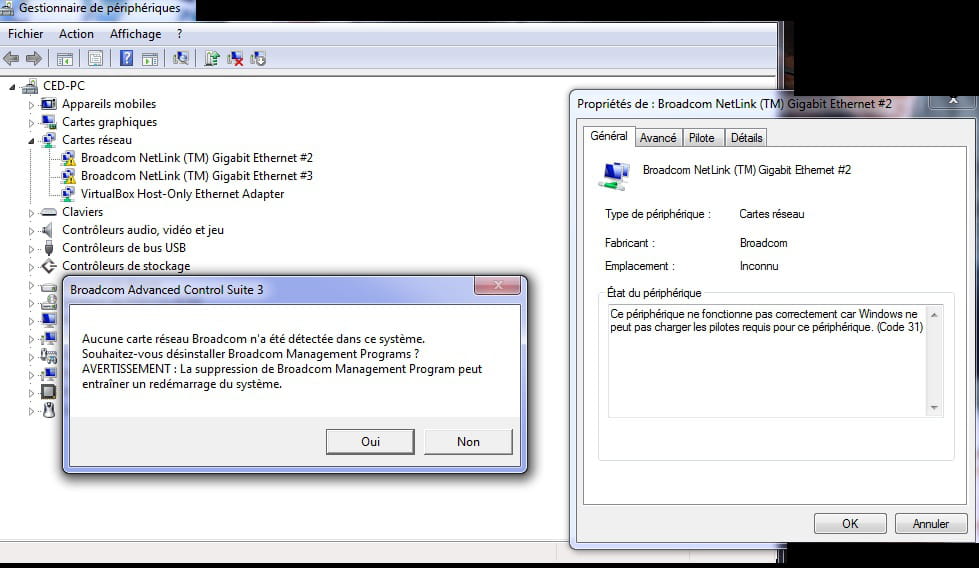The height and width of the screenshot is (568, 979).
Task: Open the Action menu
Action: (76, 34)
